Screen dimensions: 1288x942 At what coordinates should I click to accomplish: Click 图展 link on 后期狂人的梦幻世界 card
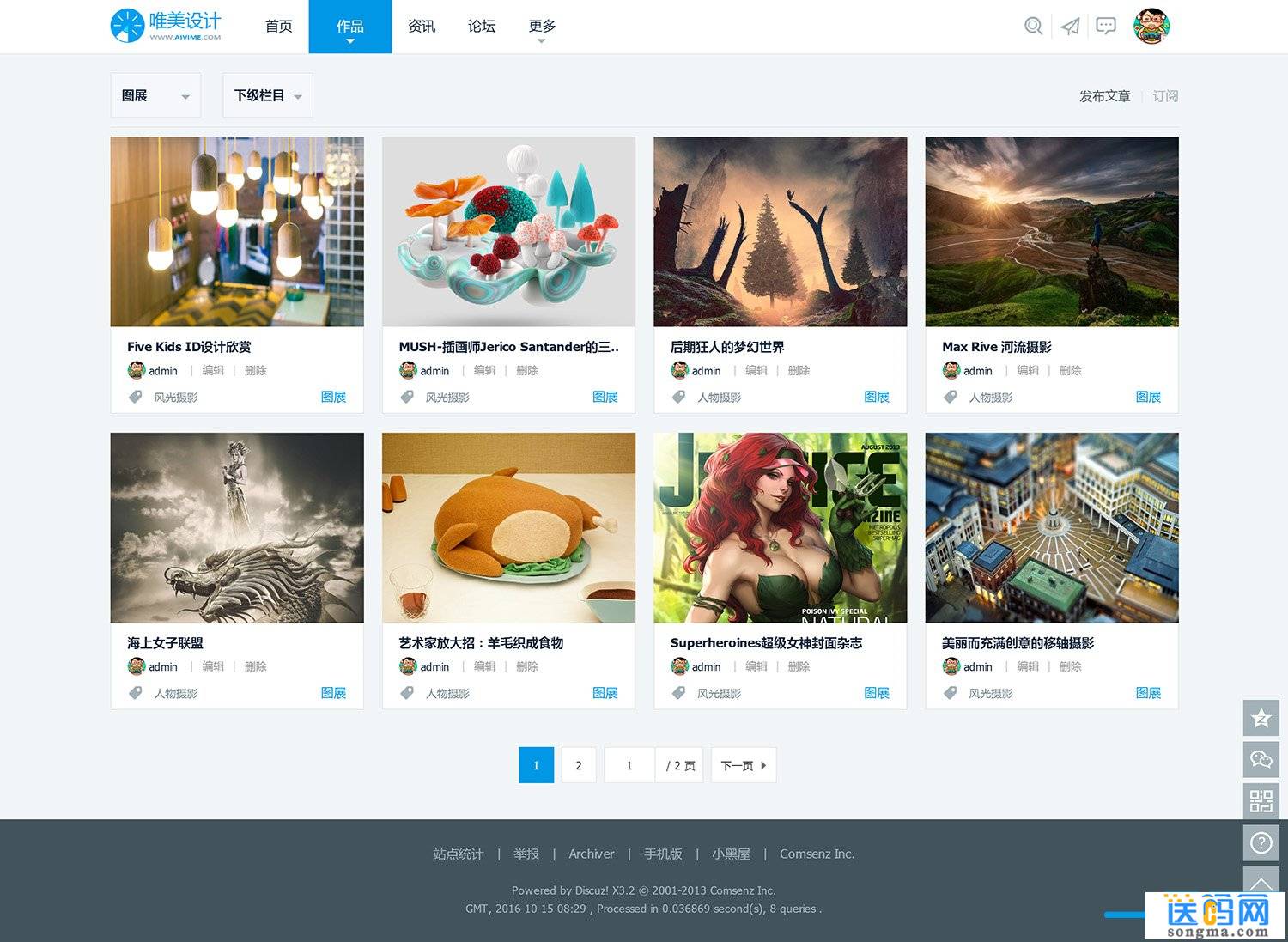(877, 397)
